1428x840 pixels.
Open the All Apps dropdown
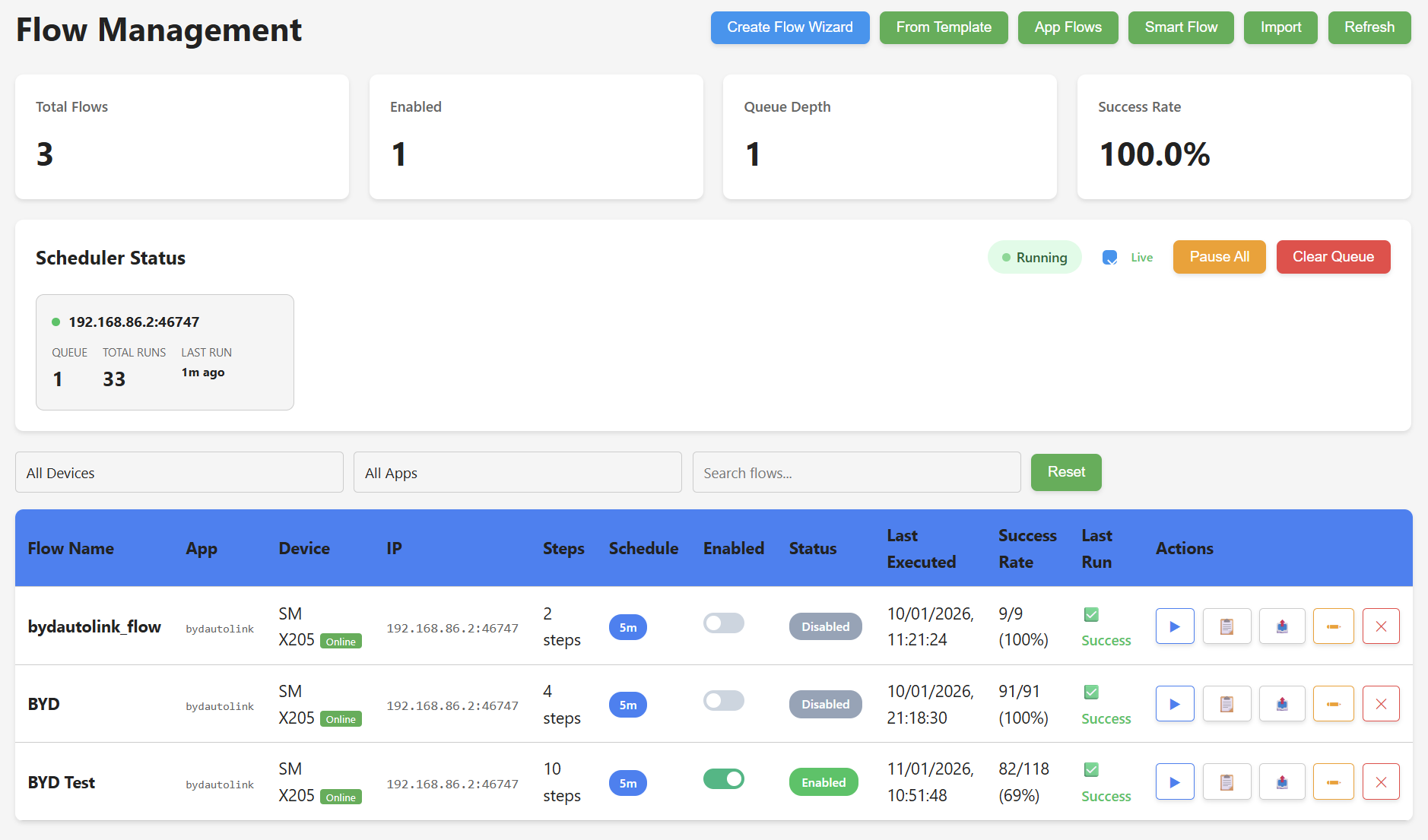coord(517,472)
